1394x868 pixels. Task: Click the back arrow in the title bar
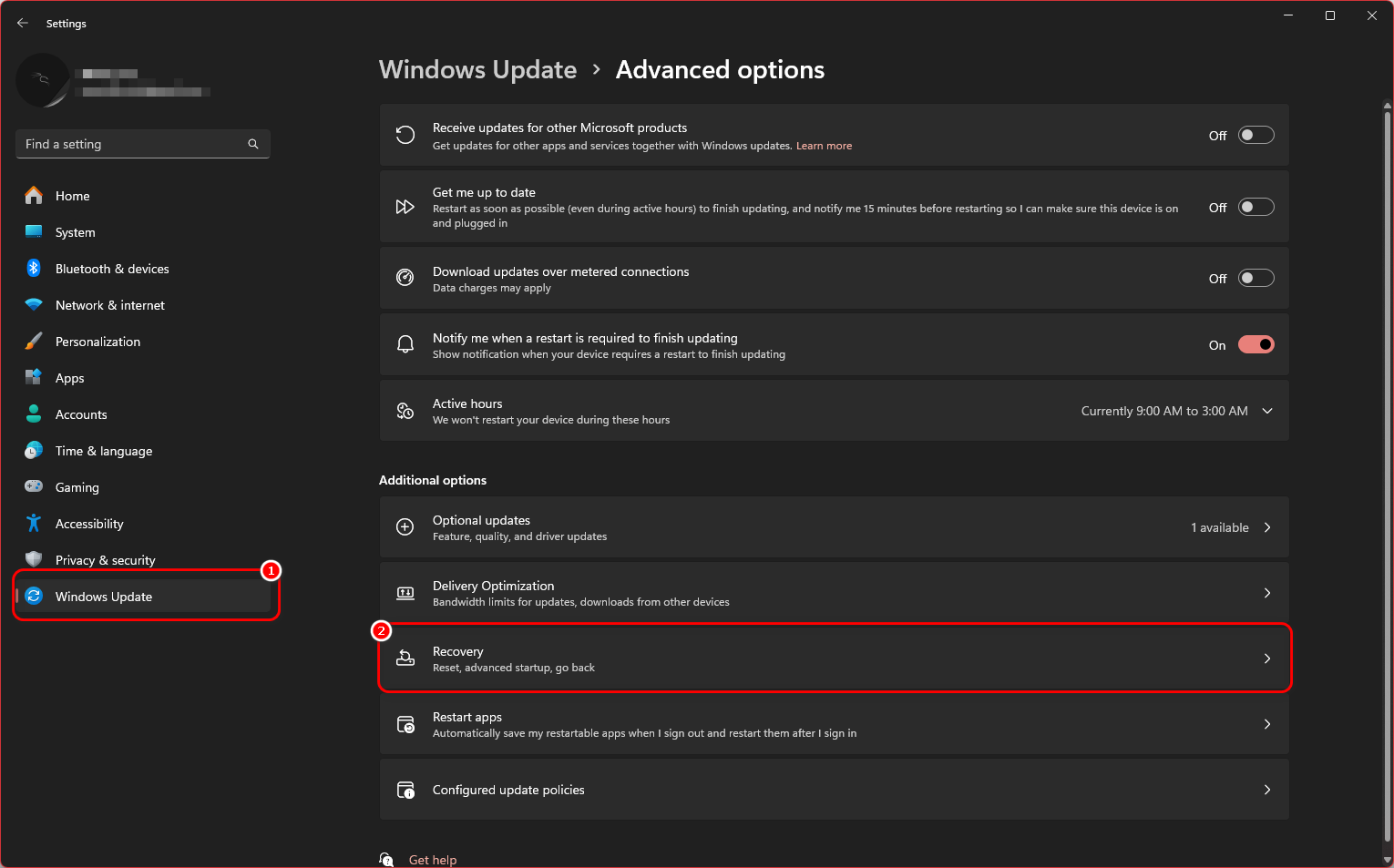pos(23,24)
